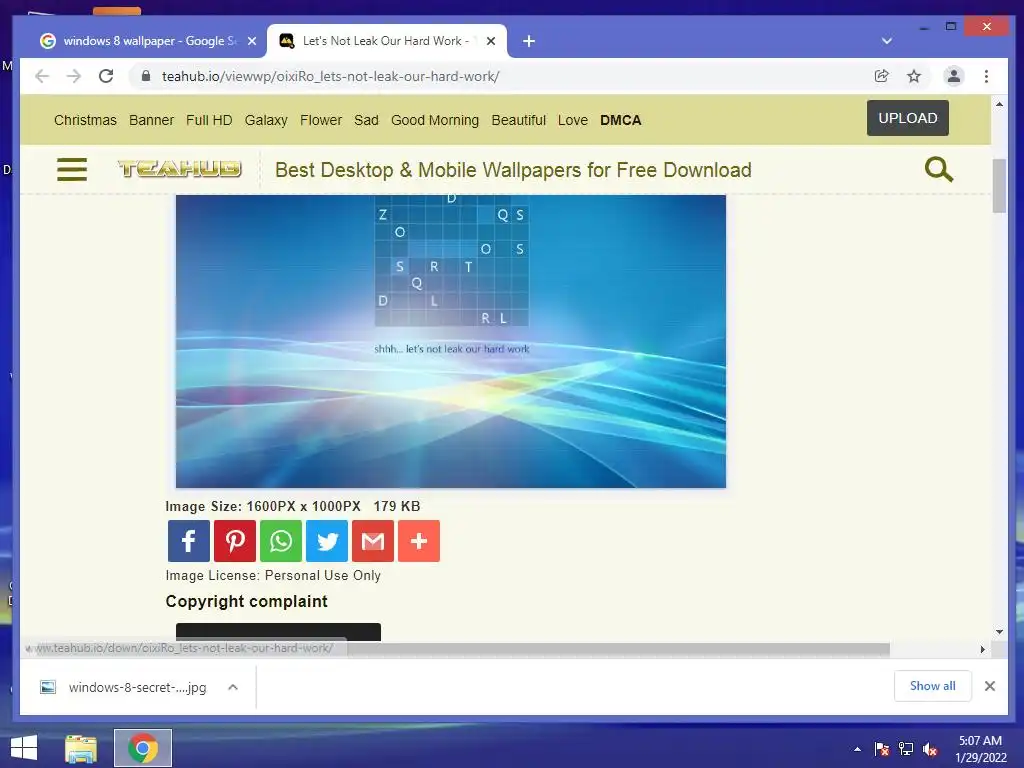Share on Pinterest
This screenshot has width=1024, height=768.
click(235, 541)
